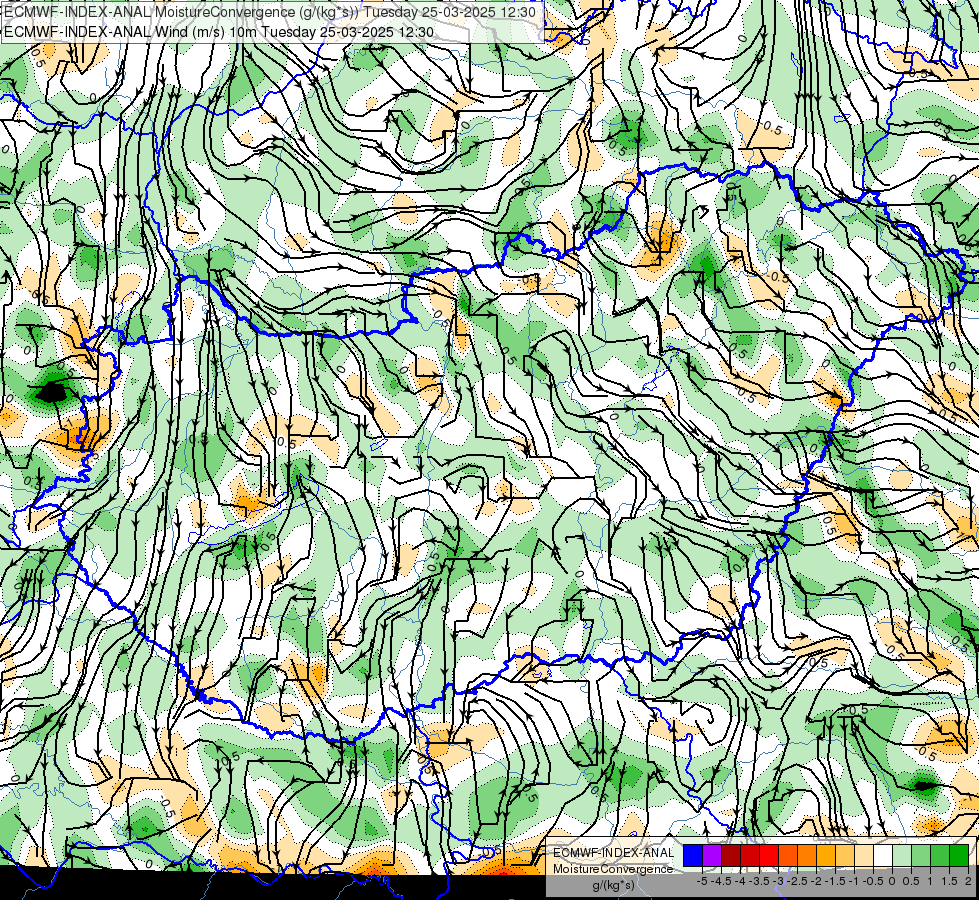Click the darkest red legend swatch

[x=731, y=855]
